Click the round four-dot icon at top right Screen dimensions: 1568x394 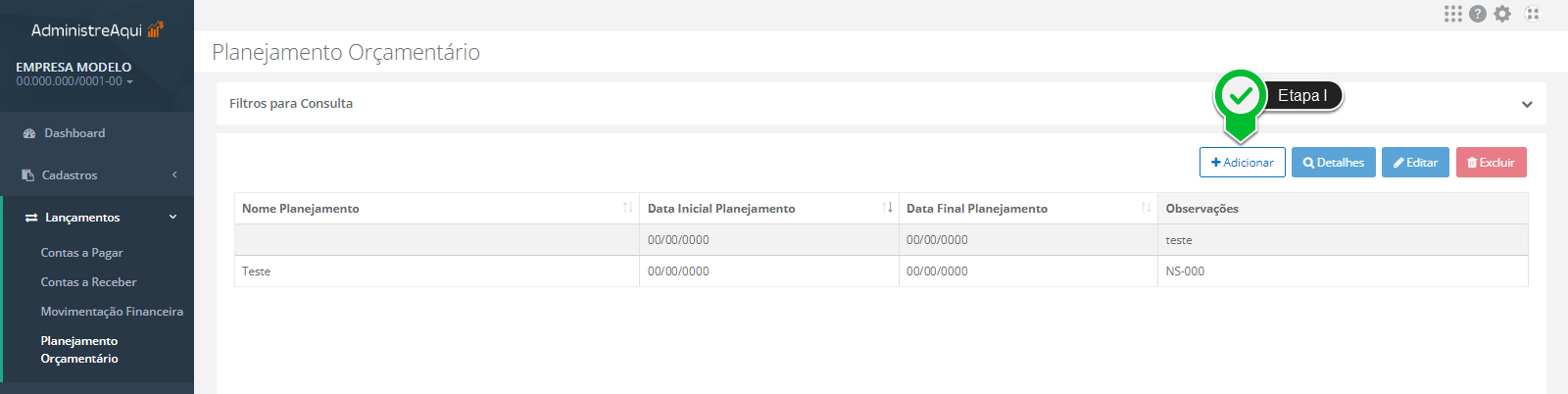coord(1533,14)
